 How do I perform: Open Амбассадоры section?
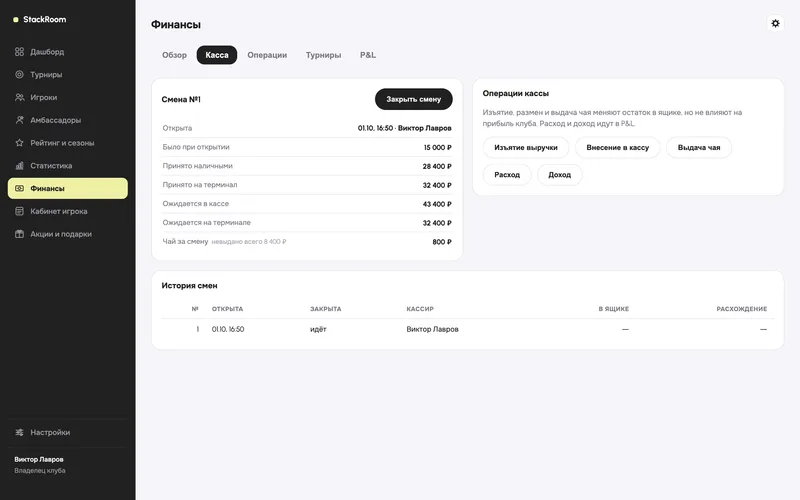click(68, 120)
